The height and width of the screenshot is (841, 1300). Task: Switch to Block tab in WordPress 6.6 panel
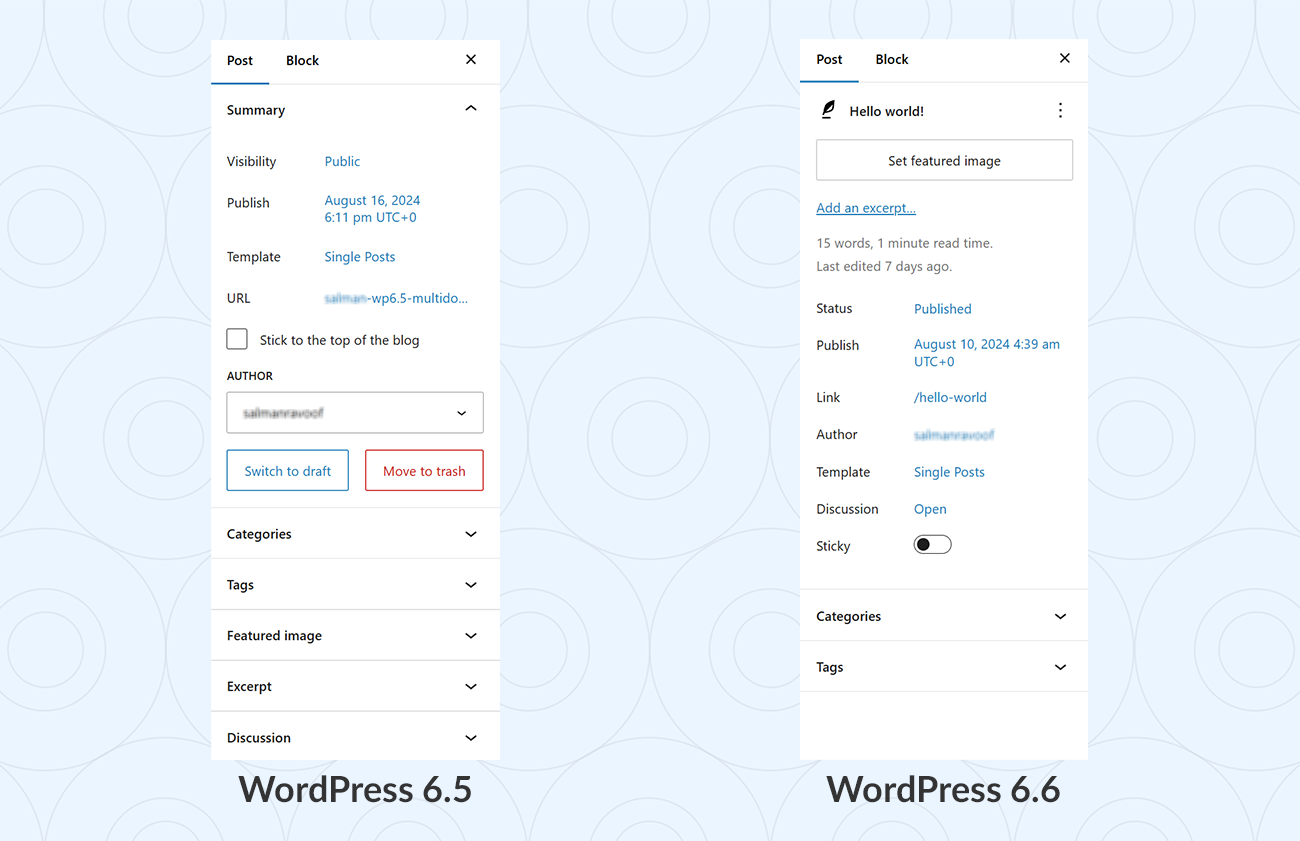[892, 60]
